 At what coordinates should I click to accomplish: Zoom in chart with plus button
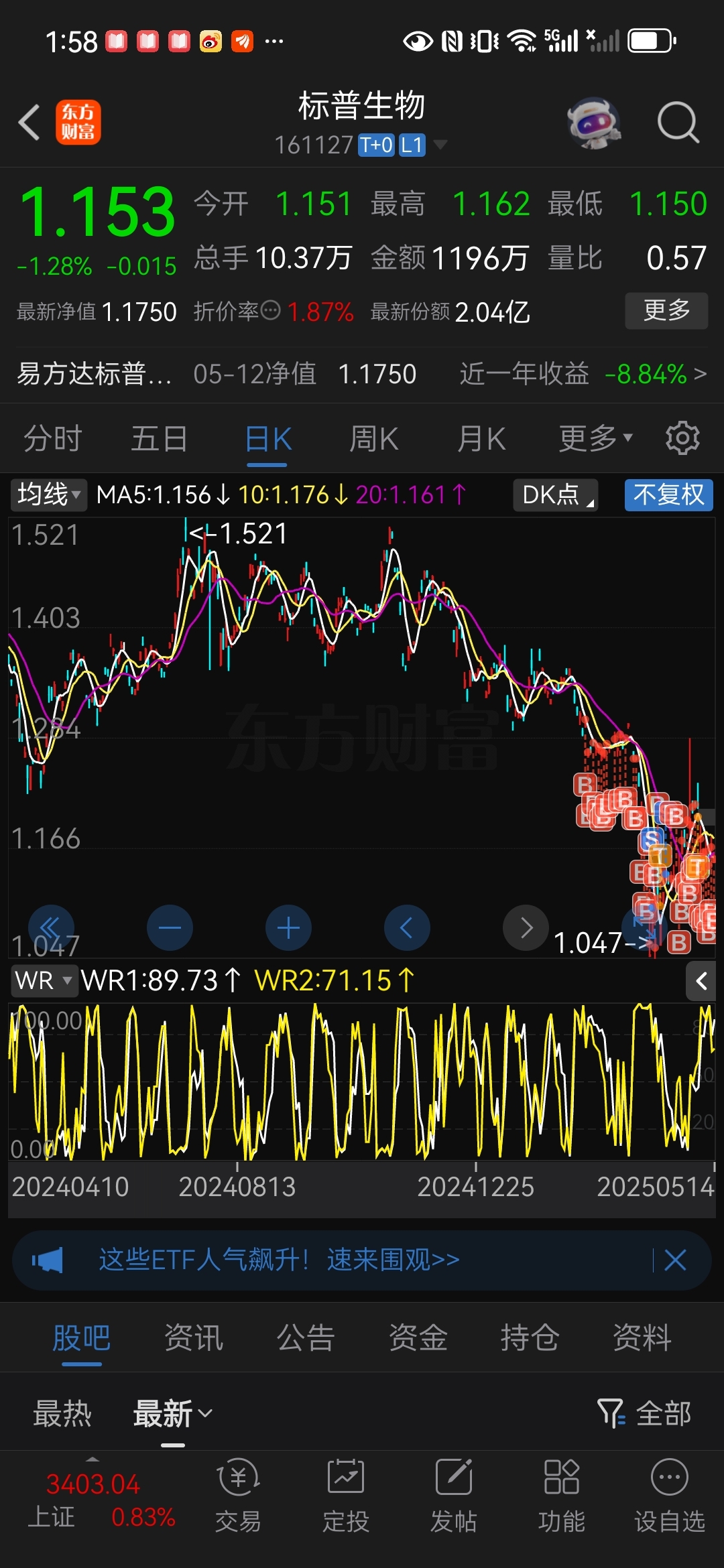pos(288,927)
